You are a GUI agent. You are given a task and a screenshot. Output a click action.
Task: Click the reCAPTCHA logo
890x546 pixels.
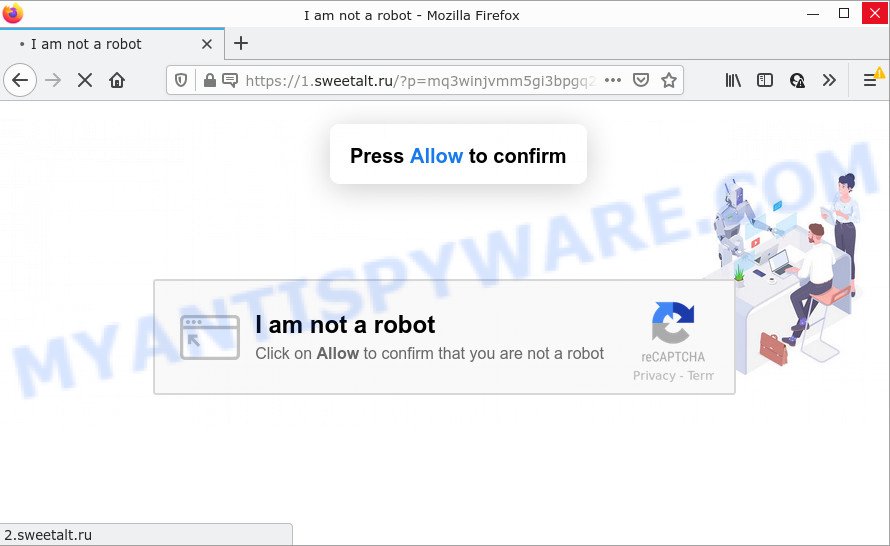click(673, 322)
